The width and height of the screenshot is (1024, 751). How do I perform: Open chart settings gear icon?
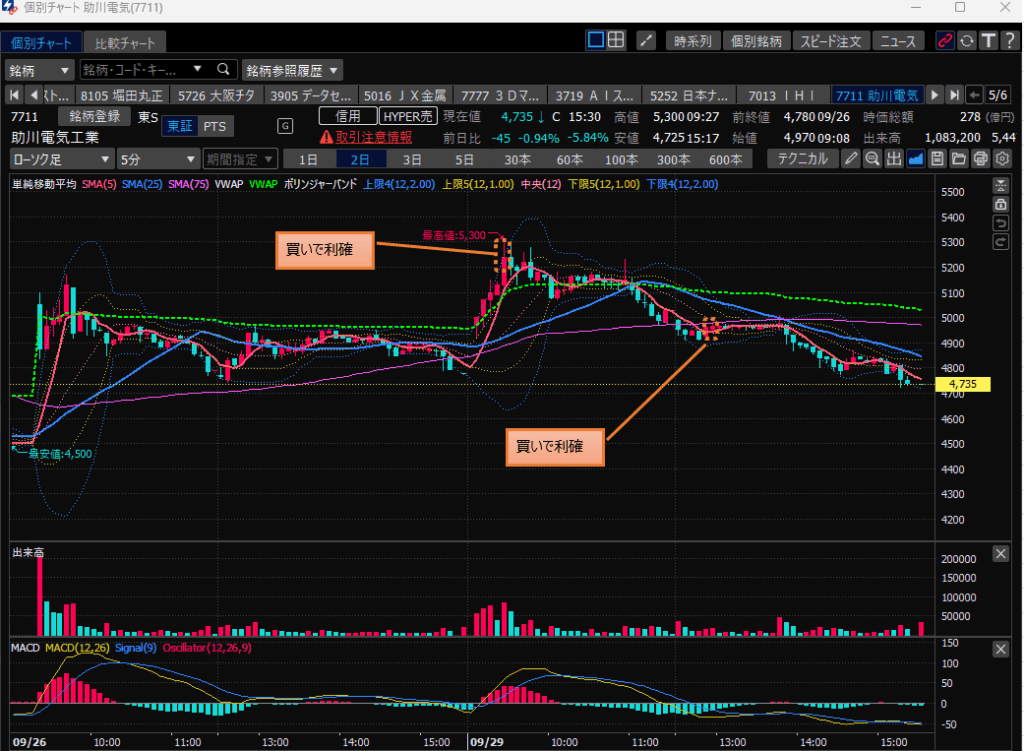[1002, 159]
